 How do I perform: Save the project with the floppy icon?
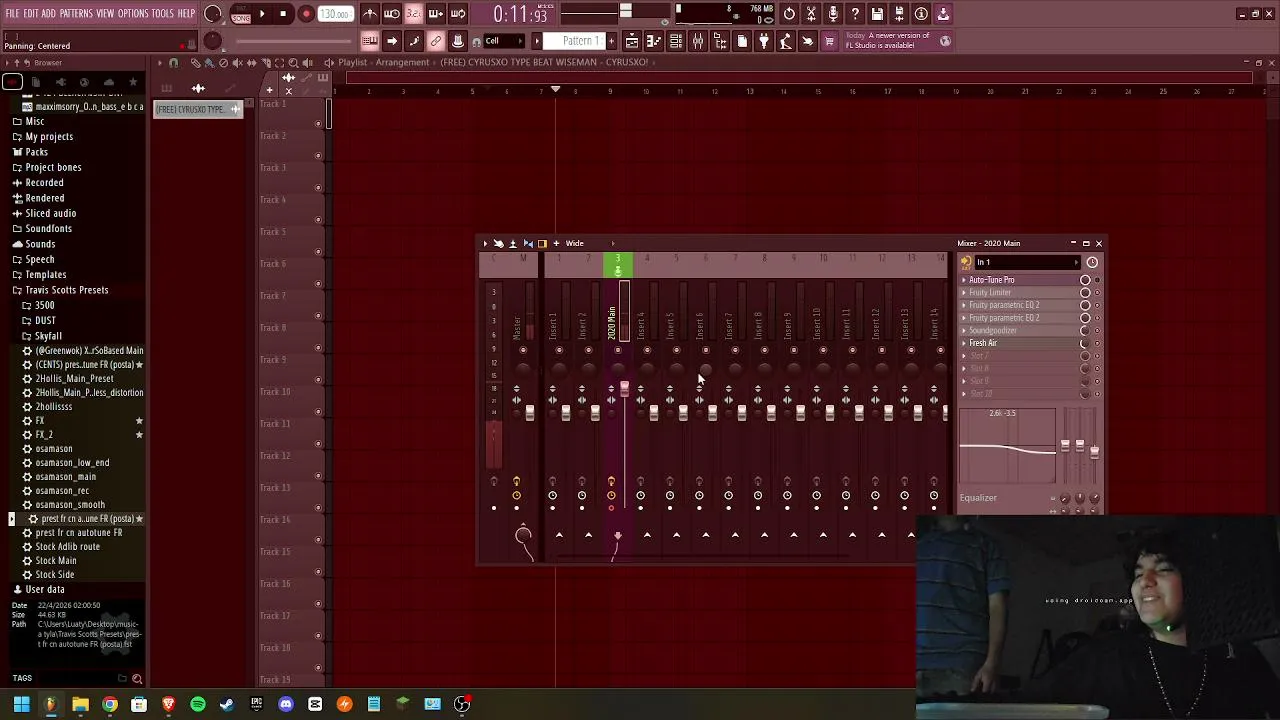[877, 14]
